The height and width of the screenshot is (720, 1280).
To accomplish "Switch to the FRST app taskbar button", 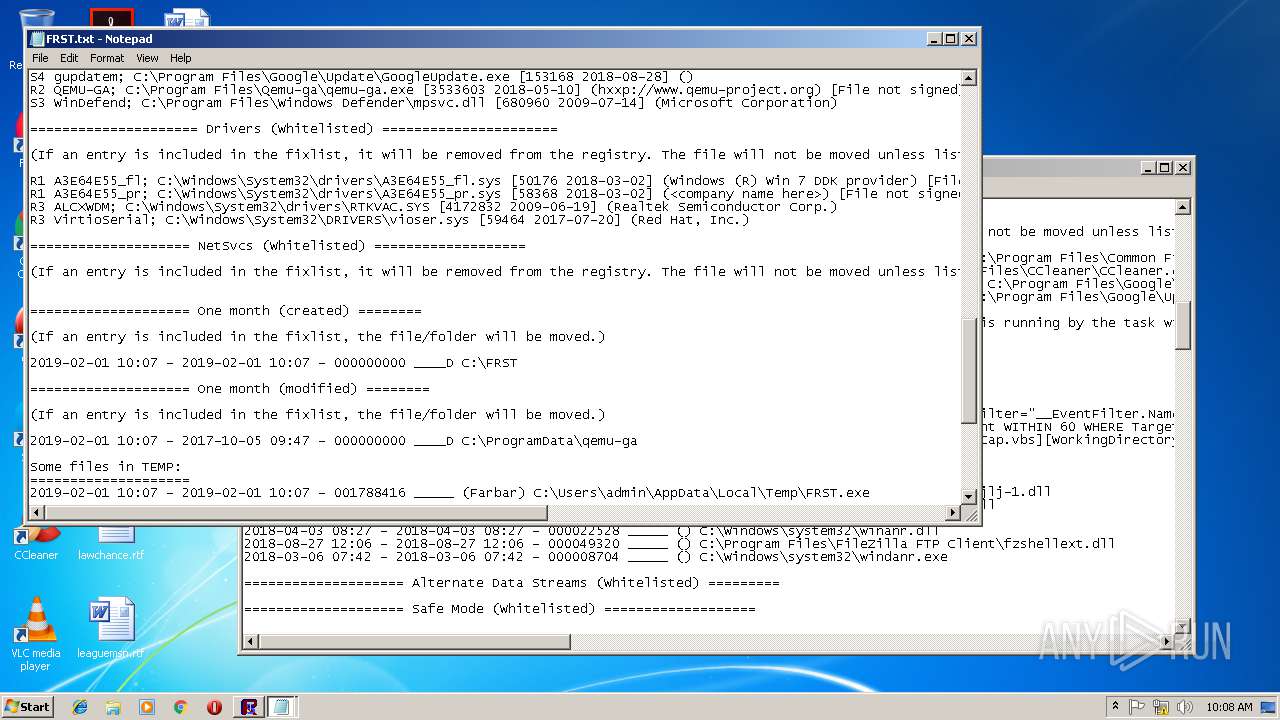I will pyautogui.click(x=249, y=706).
